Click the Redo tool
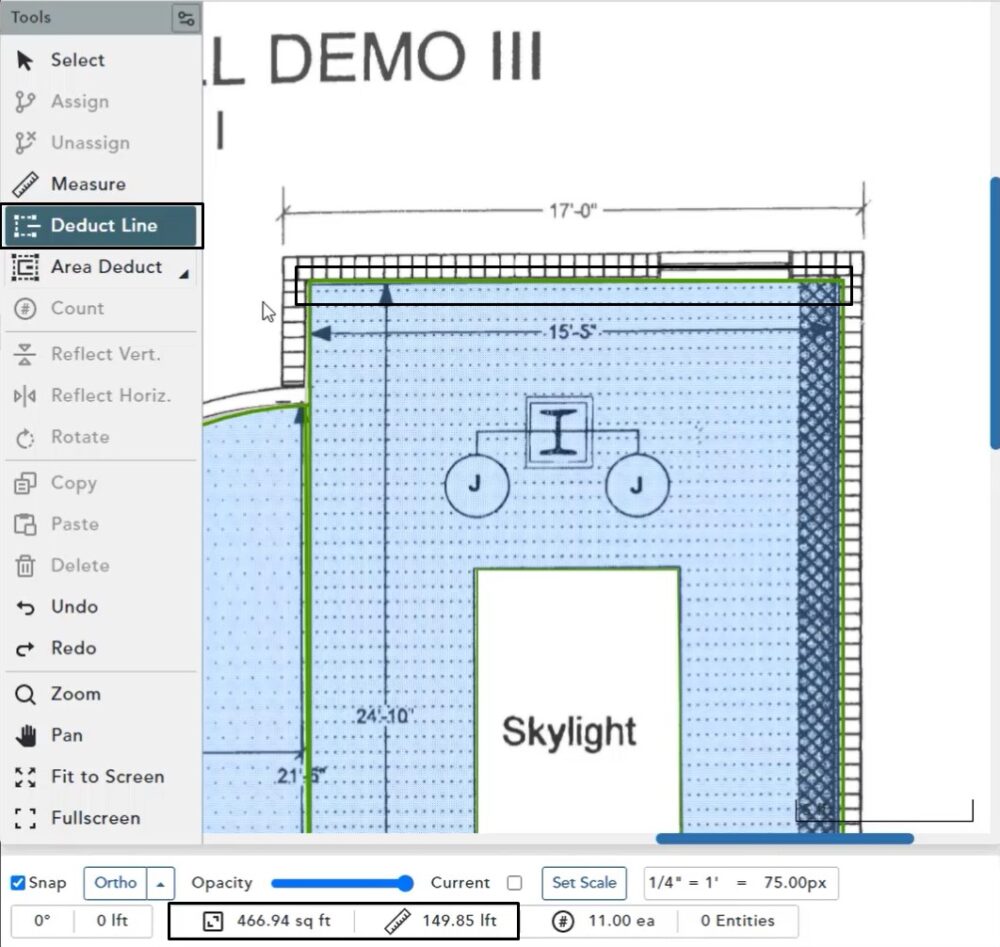Image resolution: width=1000 pixels, height=947 pixels. click(x=73, y=648)
